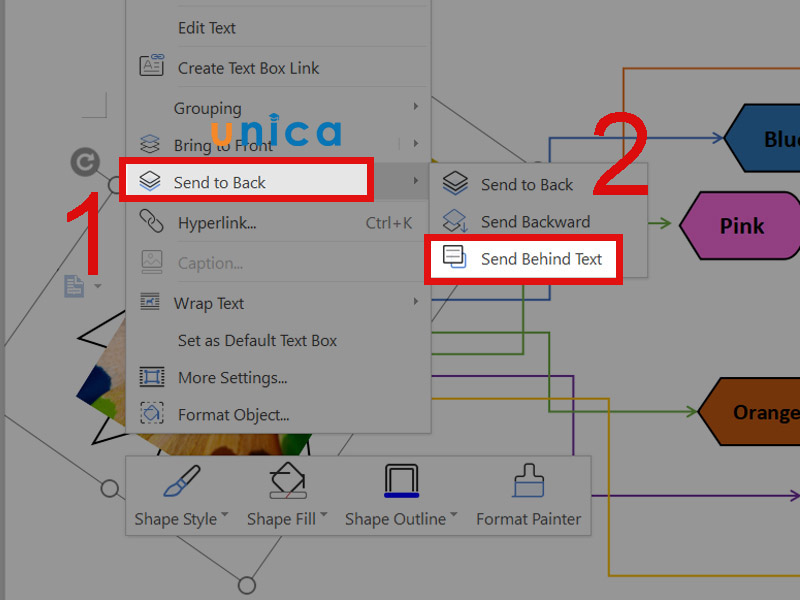Viewport: 800px width, 600px height.
Task: Select the Pink hexagon shape
Action: (741, 225)
